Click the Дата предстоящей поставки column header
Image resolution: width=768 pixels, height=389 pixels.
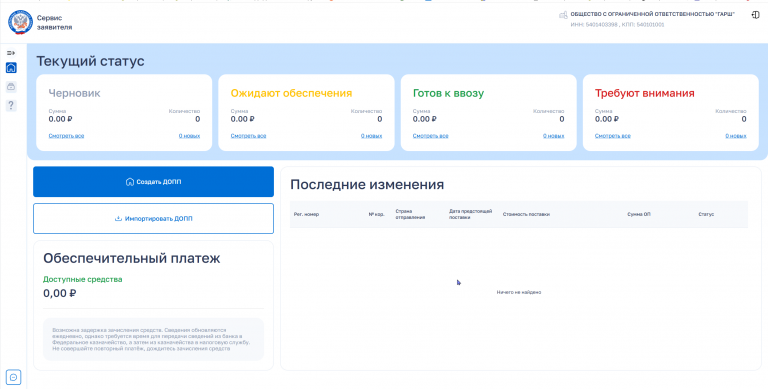point(471,214)
